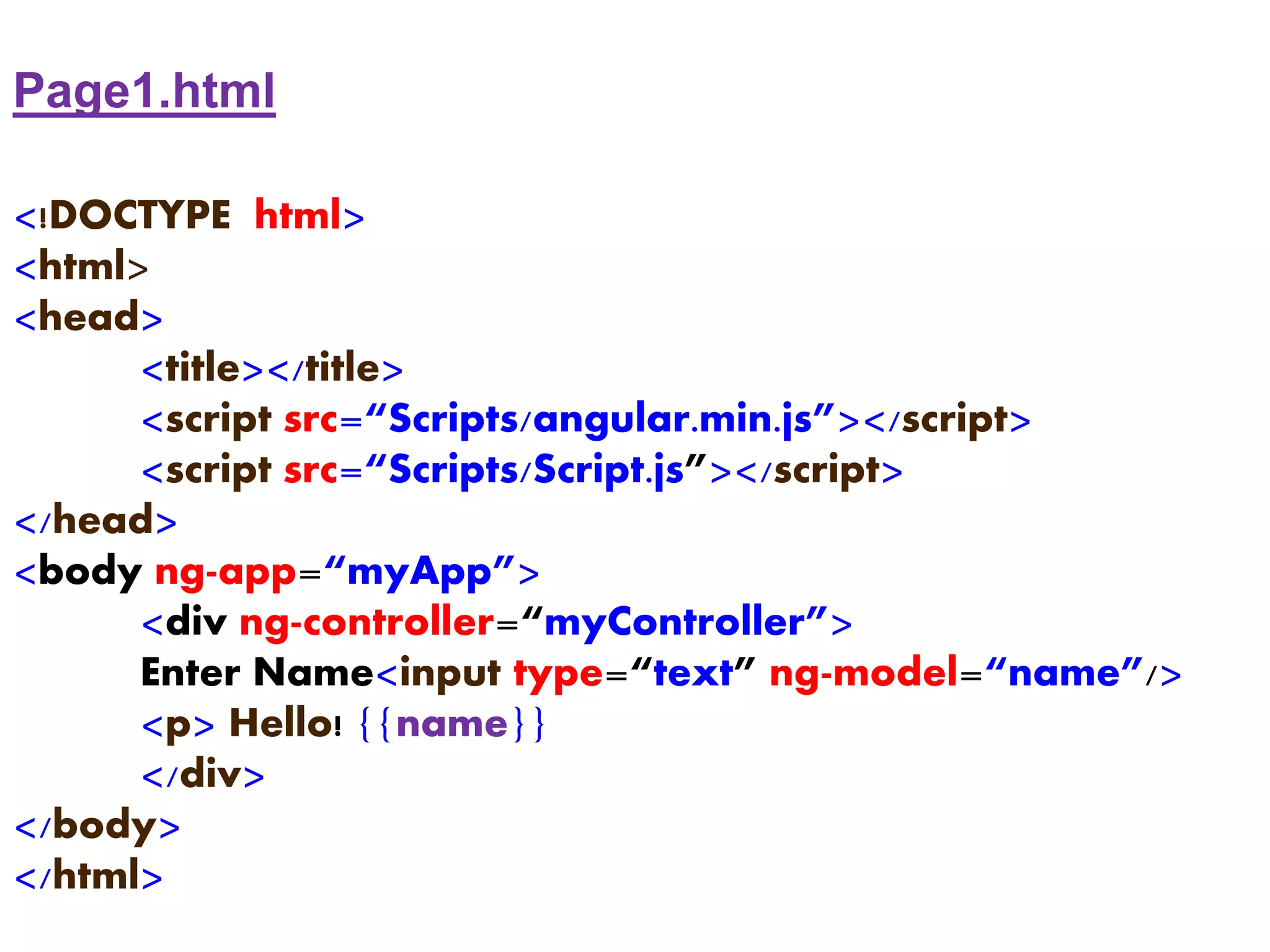1270x952 pixels.
Task: Click the <!DOCTYPE html> line
Action: coord(189,216)
